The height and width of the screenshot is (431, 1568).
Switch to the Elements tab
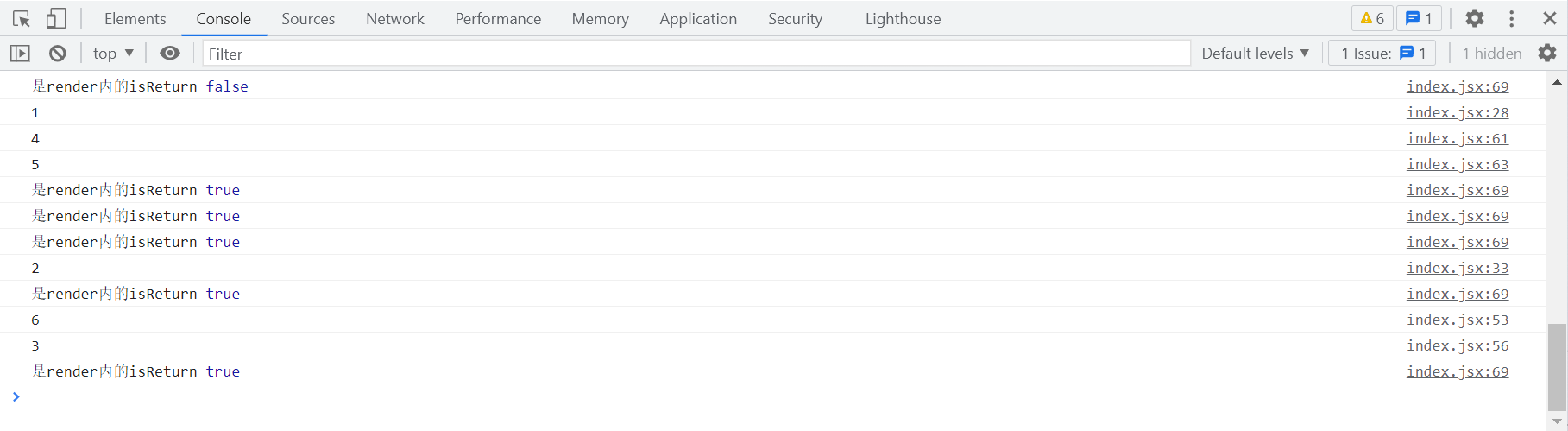[x=135, y=19]
